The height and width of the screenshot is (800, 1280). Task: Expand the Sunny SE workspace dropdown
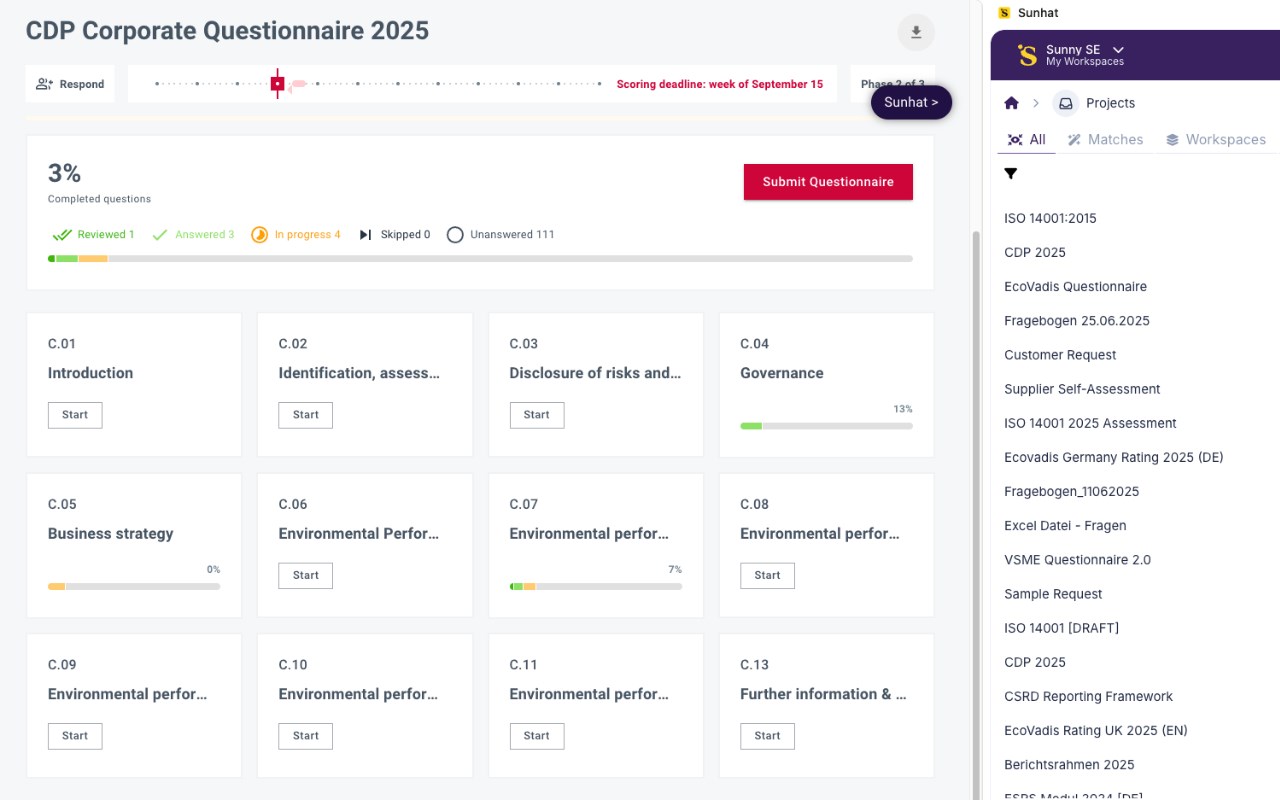tap(1118, 50)
